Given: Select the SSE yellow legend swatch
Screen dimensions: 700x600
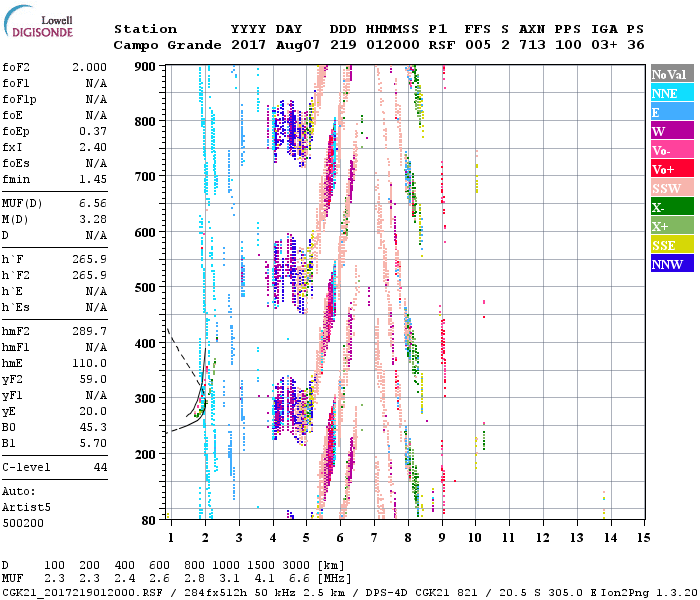Looking at the screenshot, I should [x=671, y=245].
